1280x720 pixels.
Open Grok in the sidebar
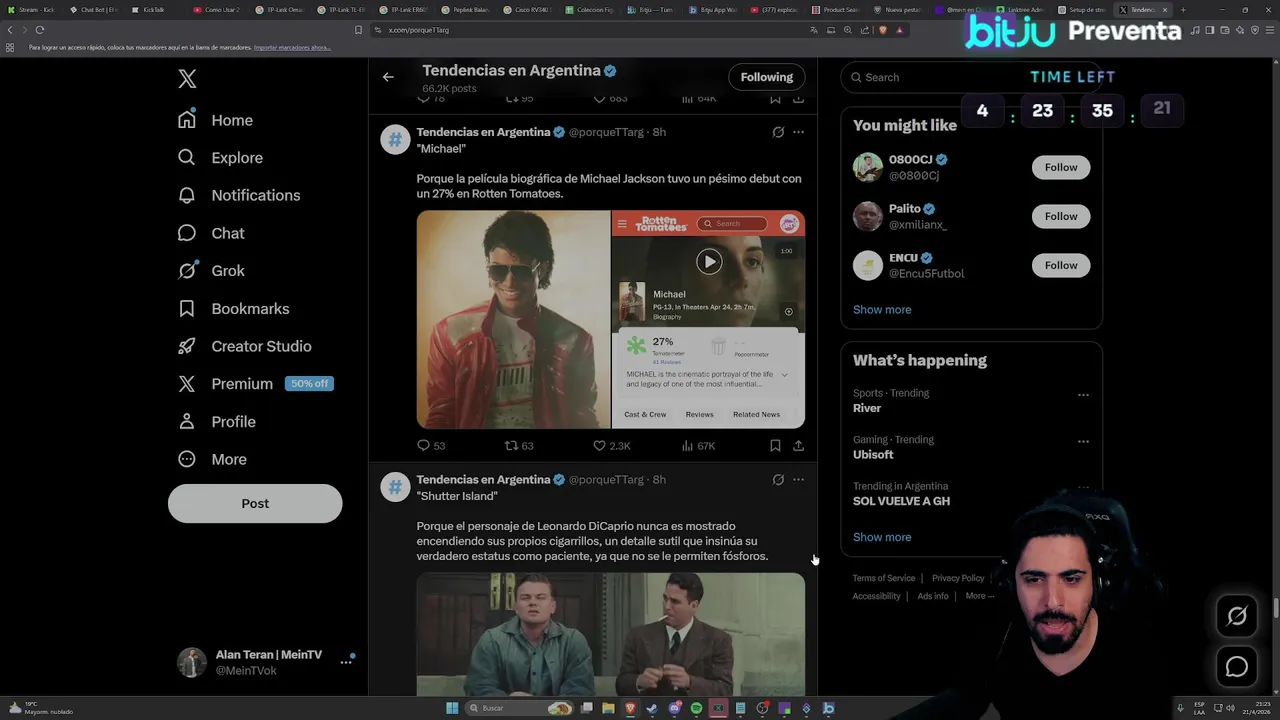[x=211, y=271]
